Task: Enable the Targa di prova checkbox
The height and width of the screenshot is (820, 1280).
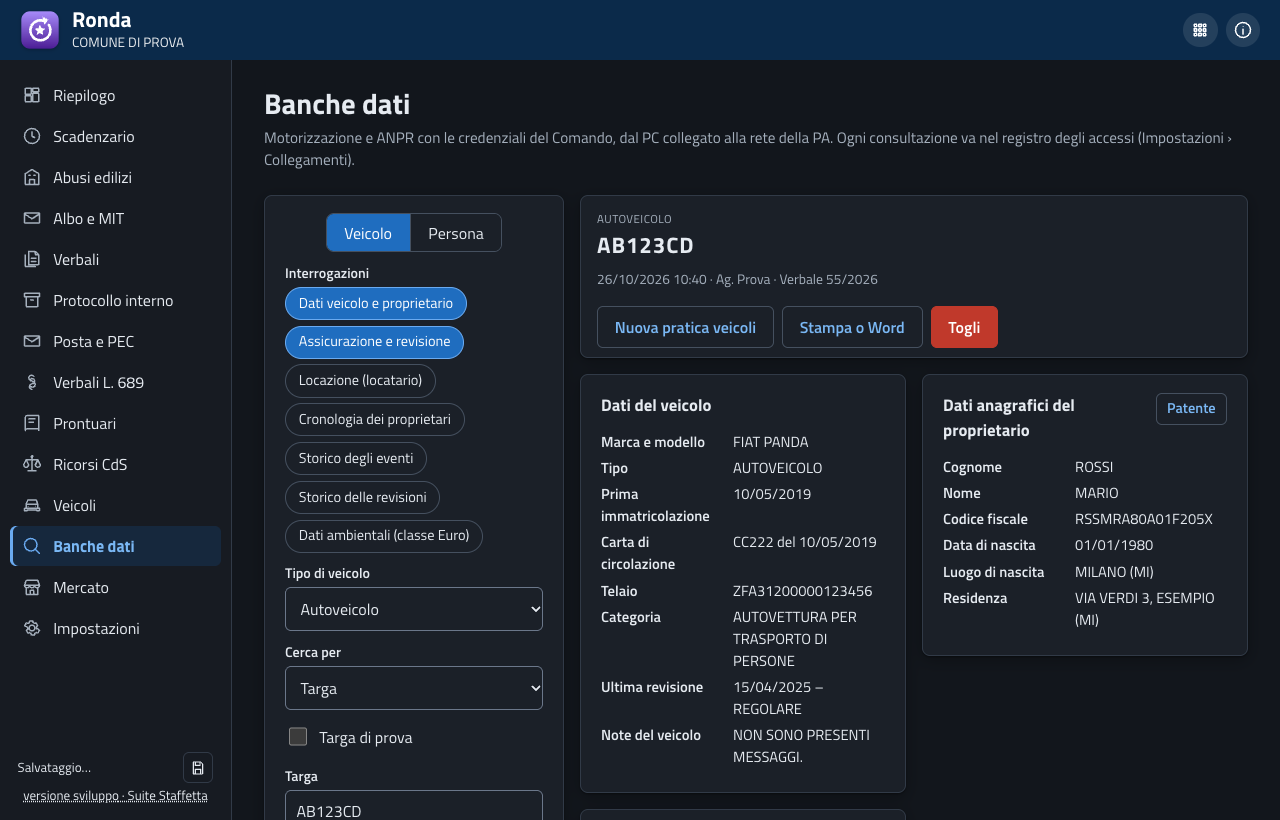Action: click(x=298, y=737)
